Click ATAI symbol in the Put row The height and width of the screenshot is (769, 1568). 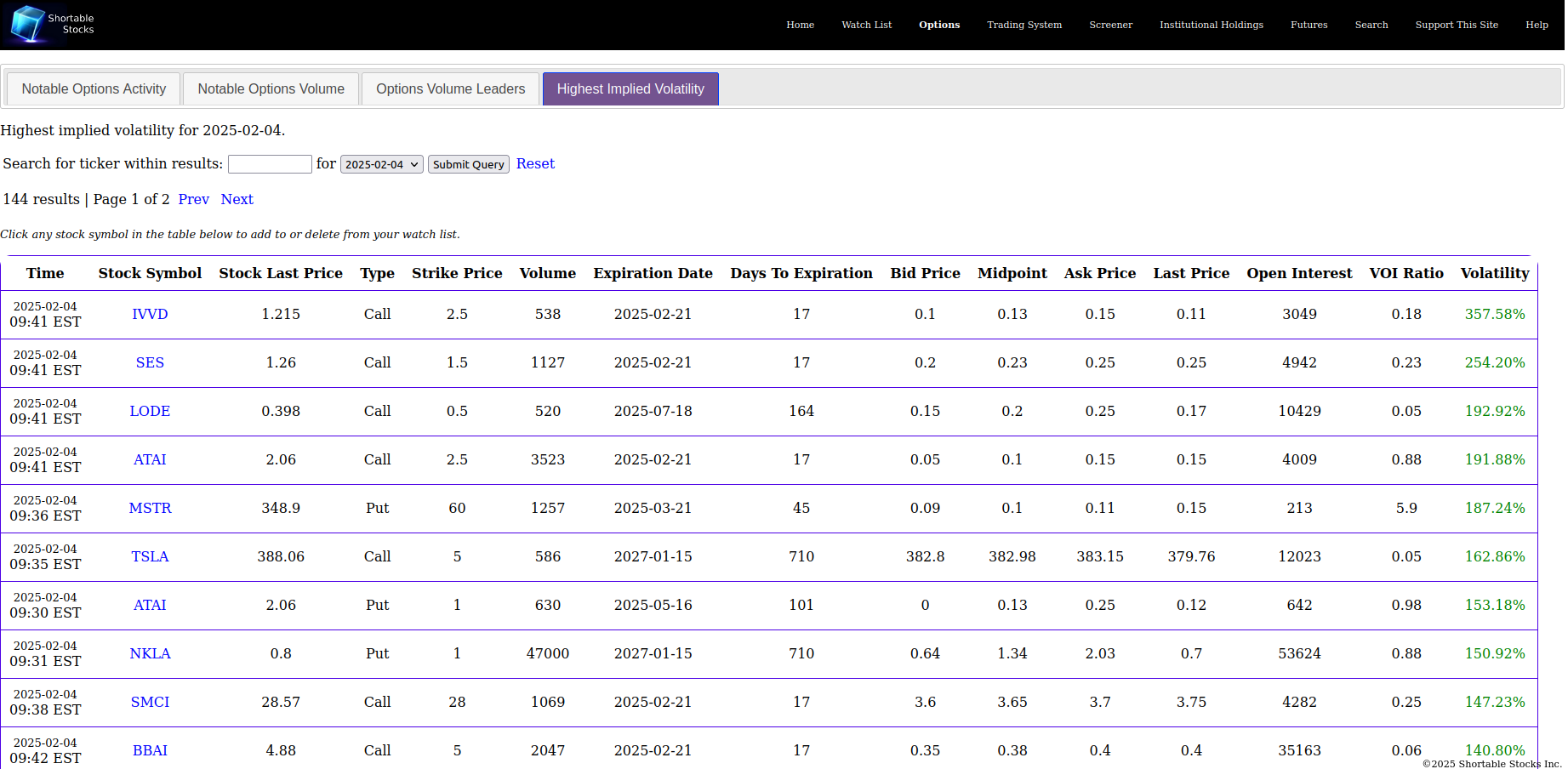click(x=150, y=605)
